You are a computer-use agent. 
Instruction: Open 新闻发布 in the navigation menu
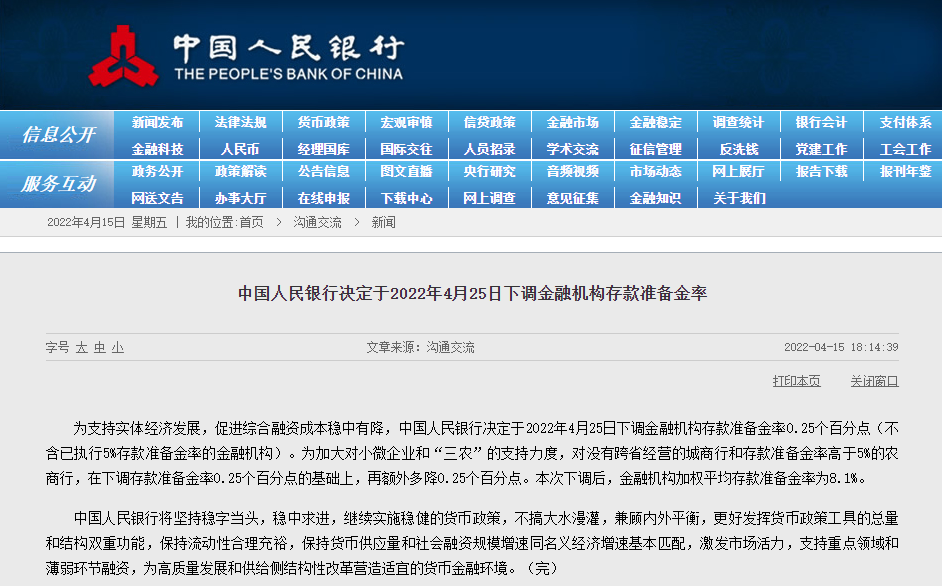tap(157, 123)
